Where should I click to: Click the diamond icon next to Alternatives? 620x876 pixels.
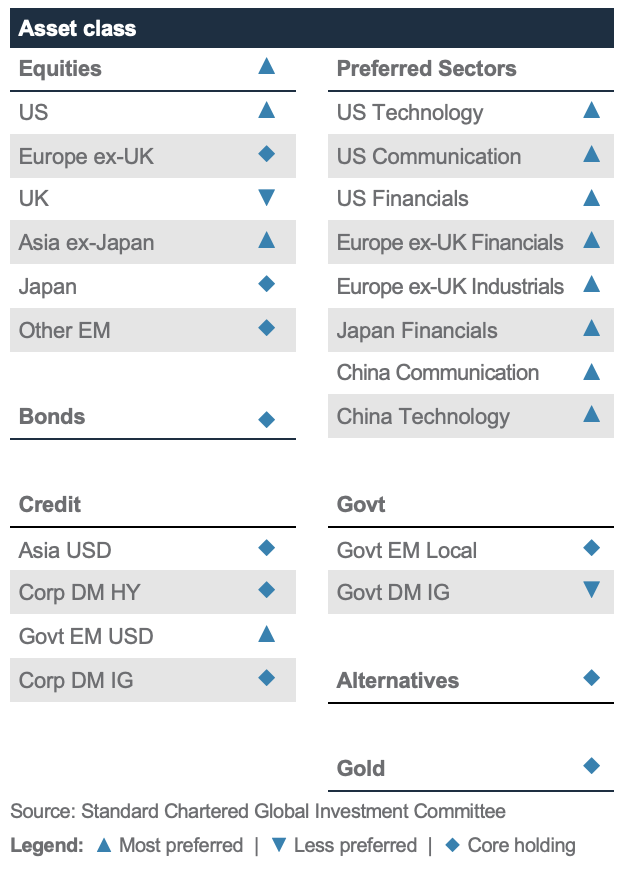tap(591, 678)
